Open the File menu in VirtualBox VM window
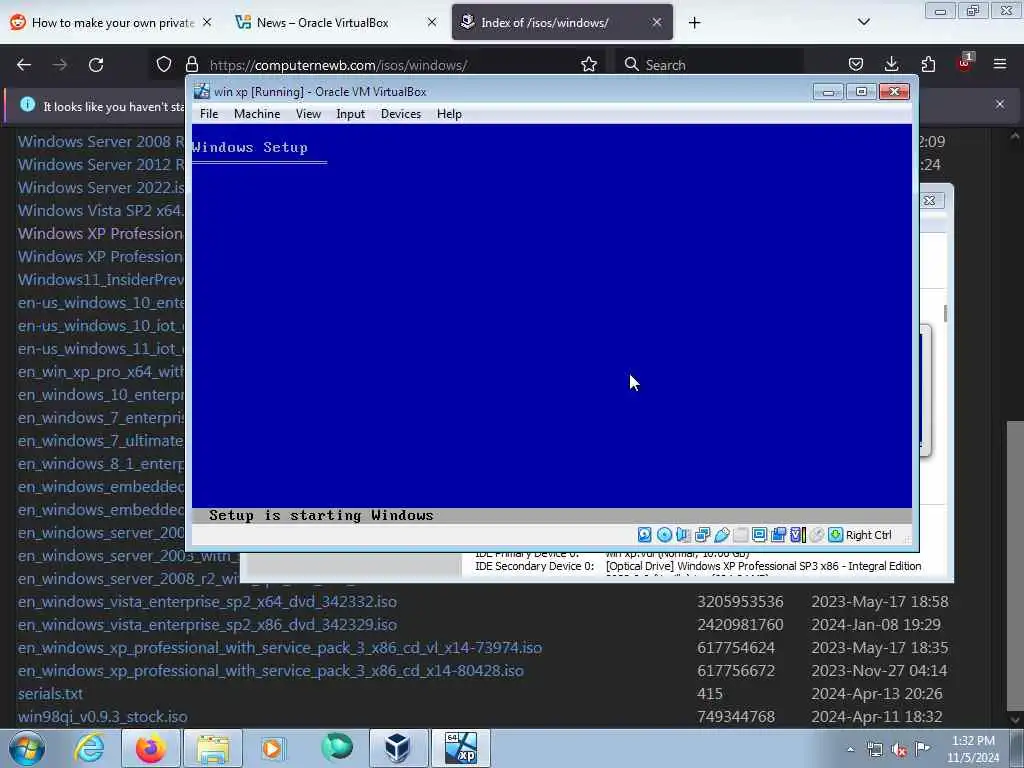1024x768 pixels. 209,114
